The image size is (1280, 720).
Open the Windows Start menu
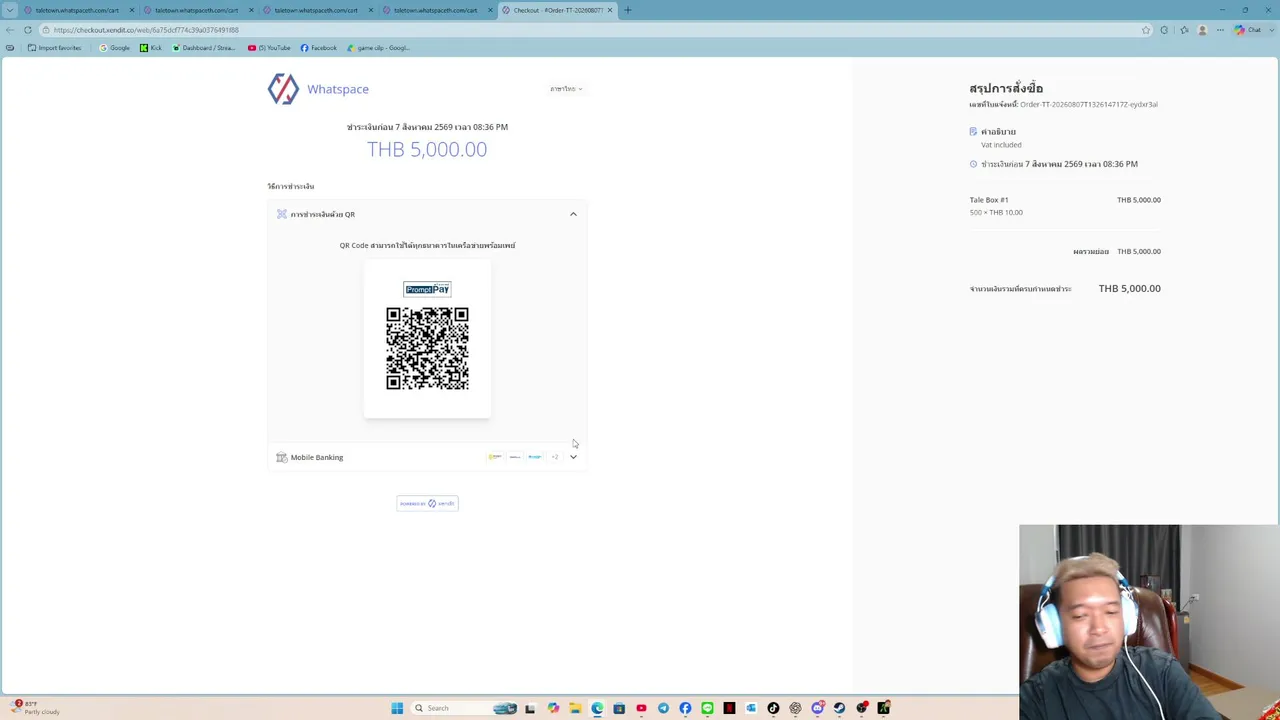pyautogui.click(x=397, y=708)
